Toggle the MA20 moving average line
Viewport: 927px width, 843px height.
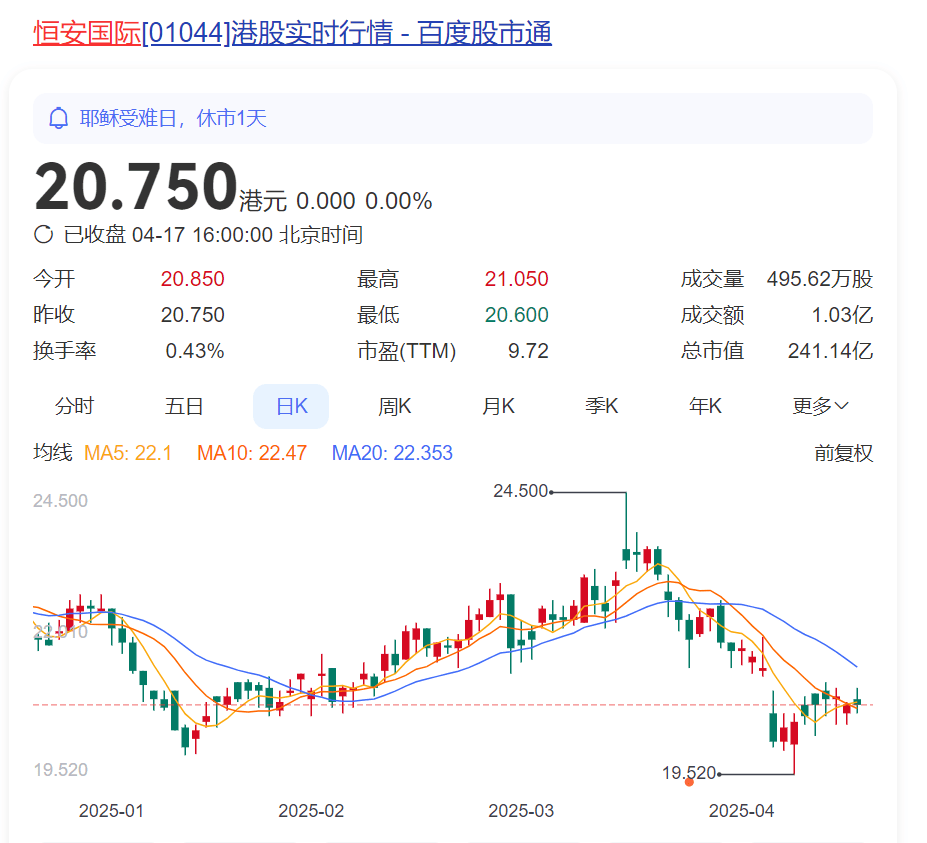point(393,453)
